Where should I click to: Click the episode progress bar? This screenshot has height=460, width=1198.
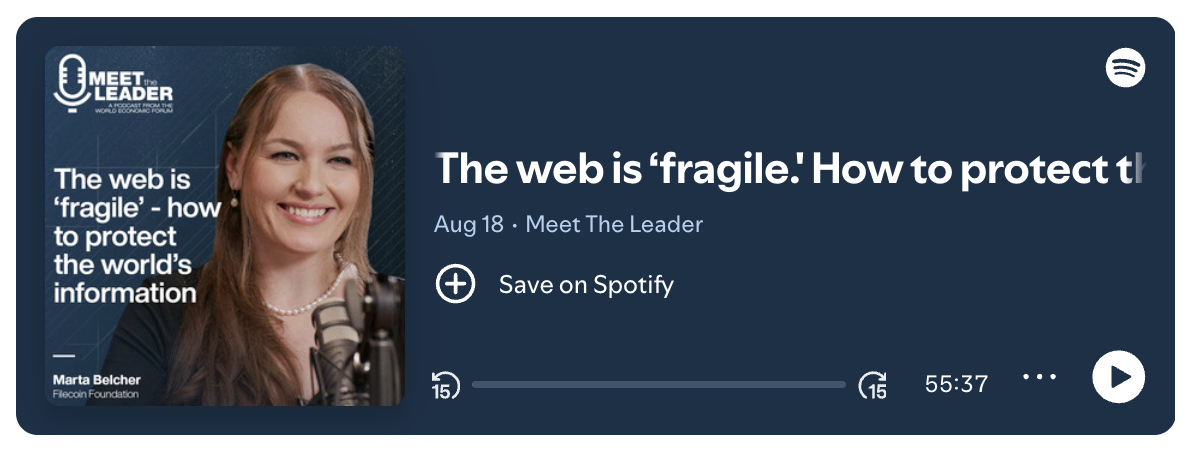pos(658,384)
